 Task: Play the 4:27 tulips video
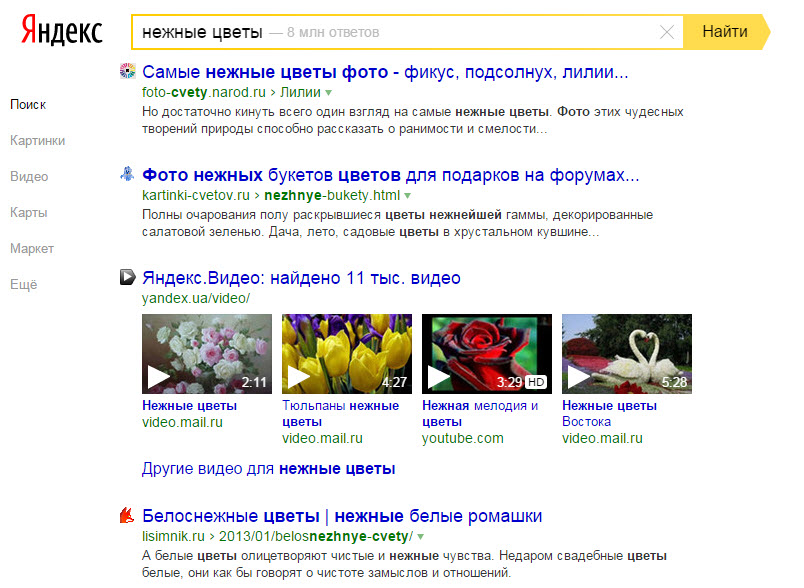pyautogui.click(x=298, y=377)
